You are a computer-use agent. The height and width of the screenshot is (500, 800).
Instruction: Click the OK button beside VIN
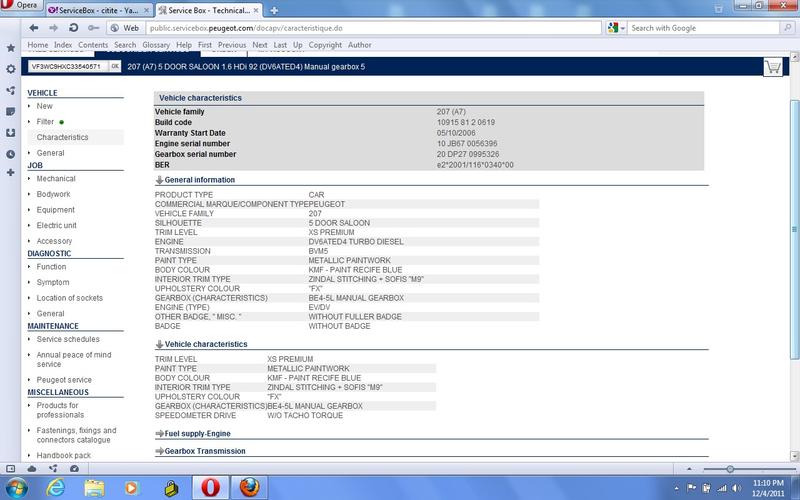pos(115,66)
